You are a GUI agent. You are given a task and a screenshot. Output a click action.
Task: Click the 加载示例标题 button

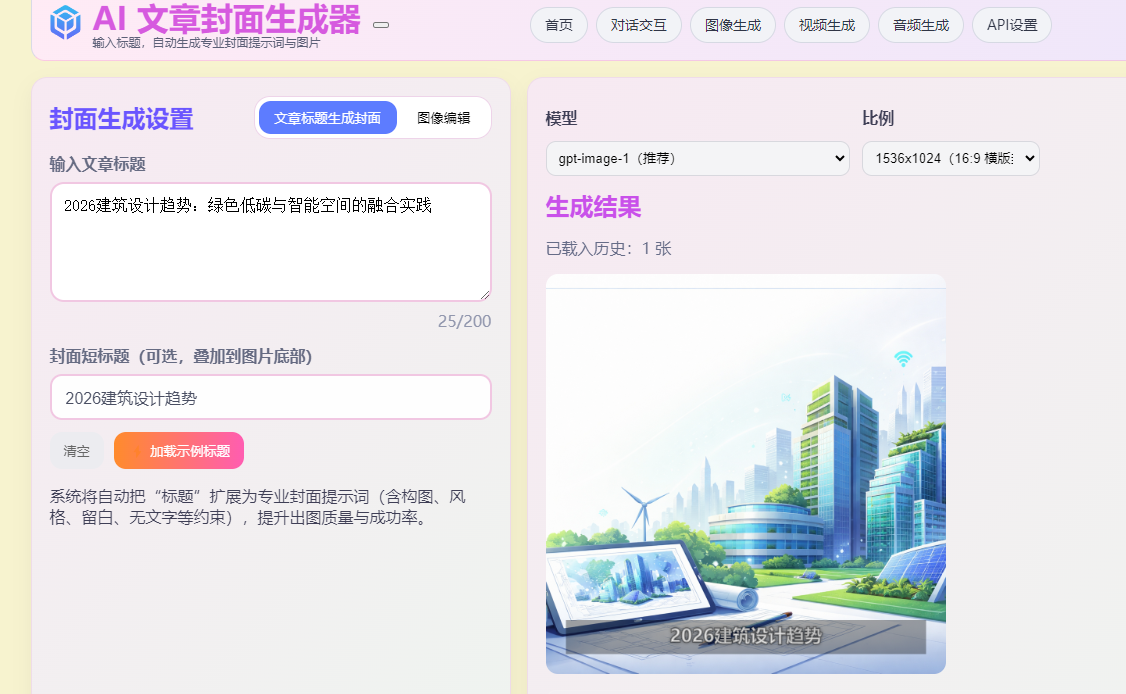[179, 451]
